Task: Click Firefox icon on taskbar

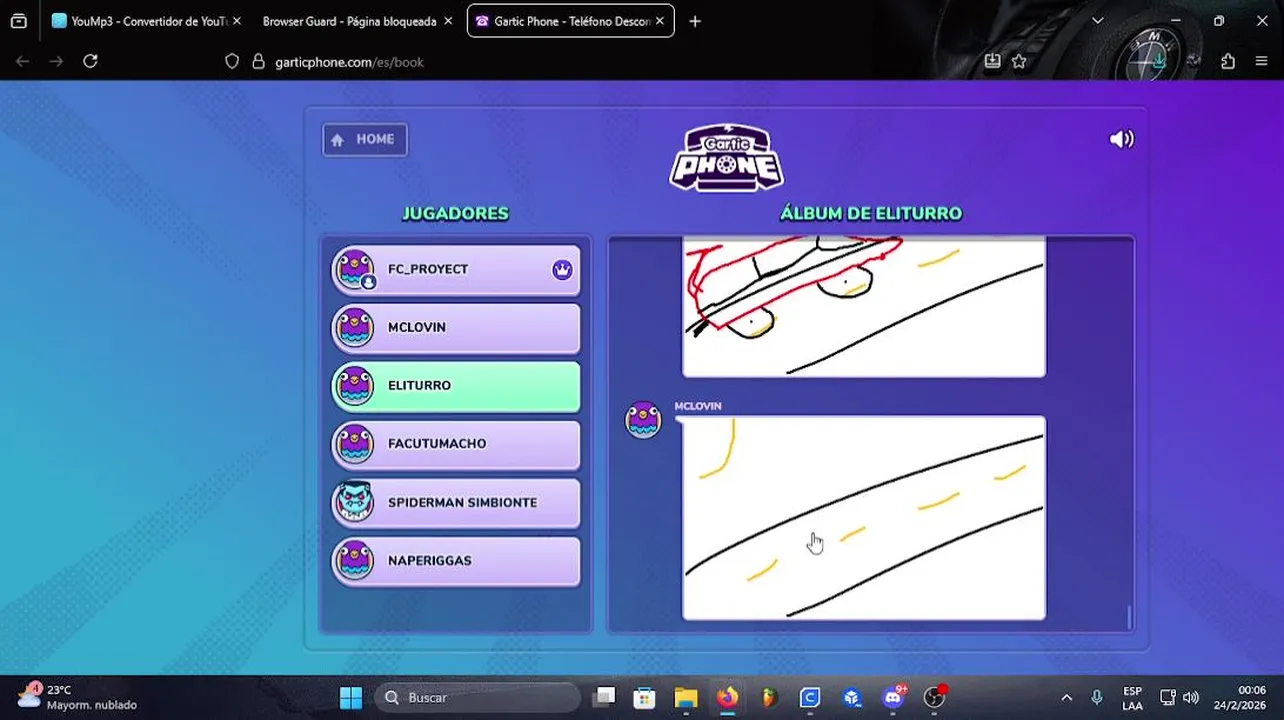Action: tap(727, 697)
